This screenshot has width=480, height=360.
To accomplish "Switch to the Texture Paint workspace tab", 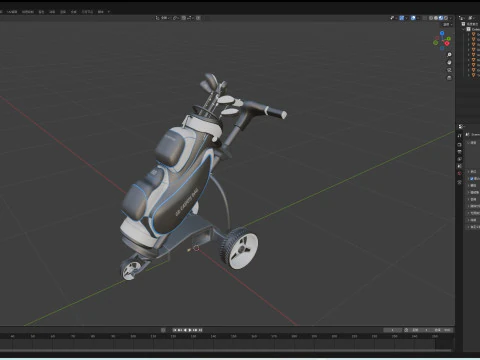I will (28, 12).
